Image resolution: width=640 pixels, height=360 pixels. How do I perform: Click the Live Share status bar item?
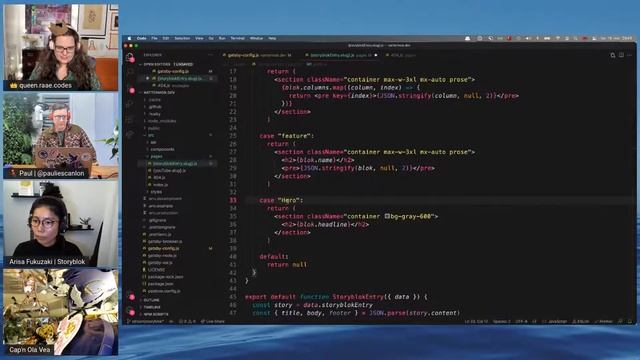[x=212, y=322]
